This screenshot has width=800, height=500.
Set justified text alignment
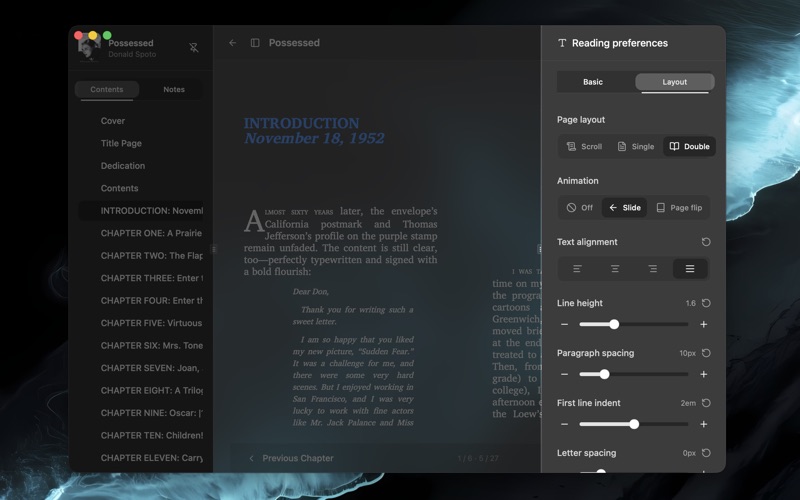tap(690, 269)
